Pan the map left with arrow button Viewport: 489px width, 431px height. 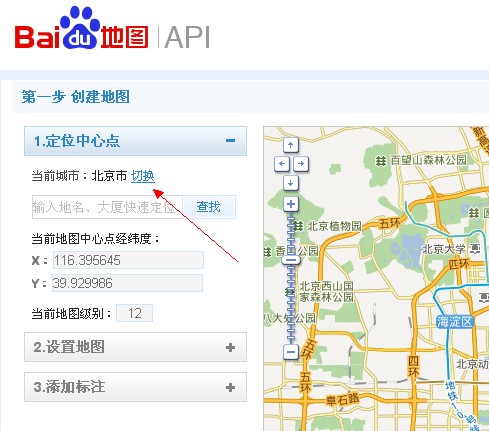[x=282, y=164]
